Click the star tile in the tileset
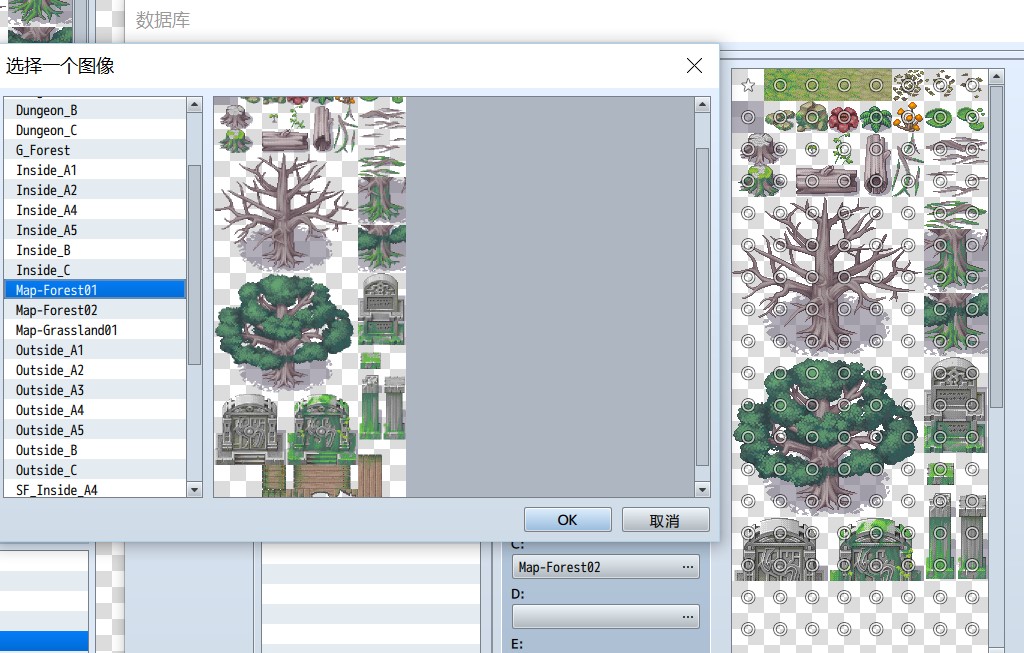The width and height of the screenshot is (1024, 653). click(x=748, y=85)
